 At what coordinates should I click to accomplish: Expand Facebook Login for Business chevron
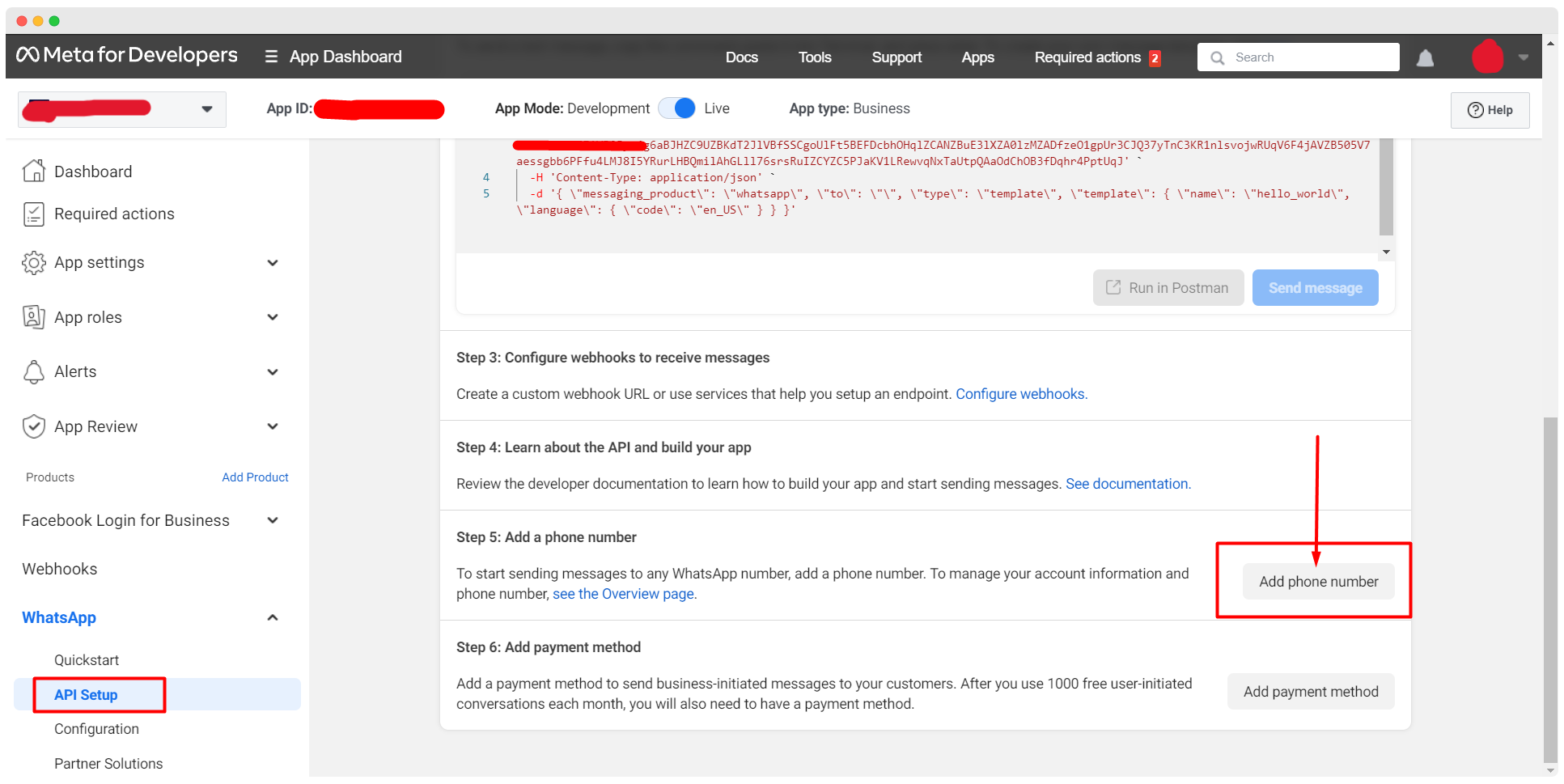[x=273, y=520]
